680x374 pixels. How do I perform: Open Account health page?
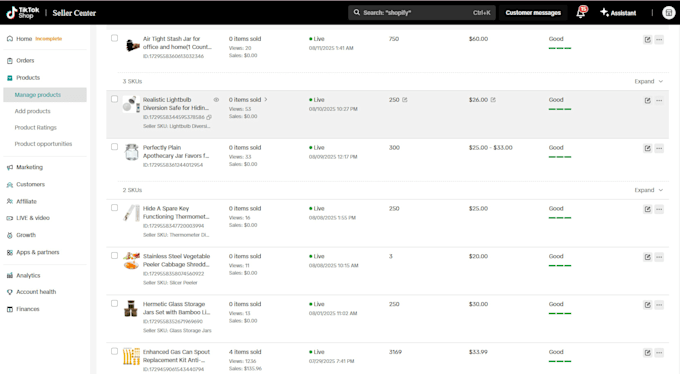pyautogui.click(x=36, y=292)
